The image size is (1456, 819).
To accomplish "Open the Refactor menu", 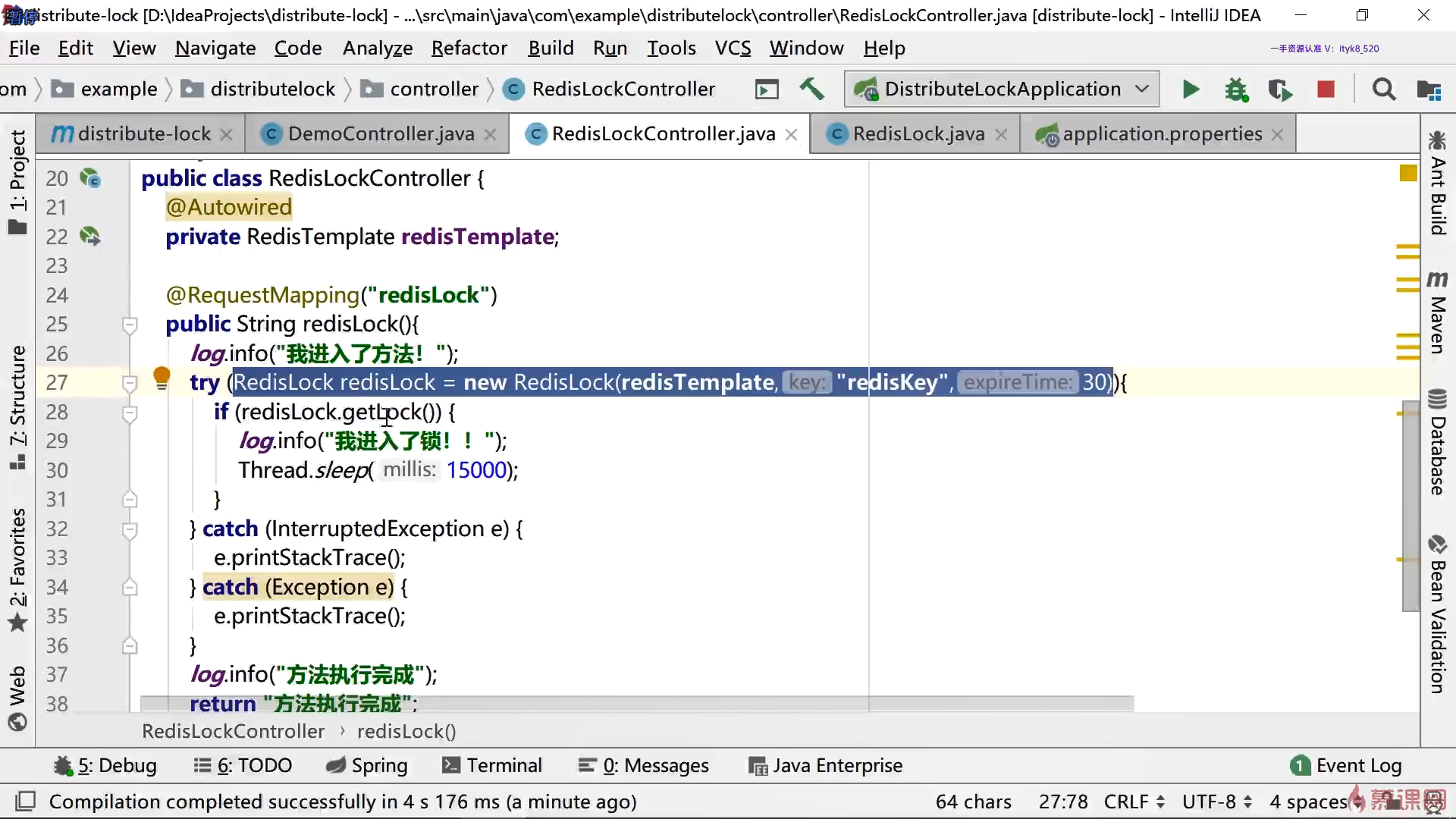I will click(469, 49).
